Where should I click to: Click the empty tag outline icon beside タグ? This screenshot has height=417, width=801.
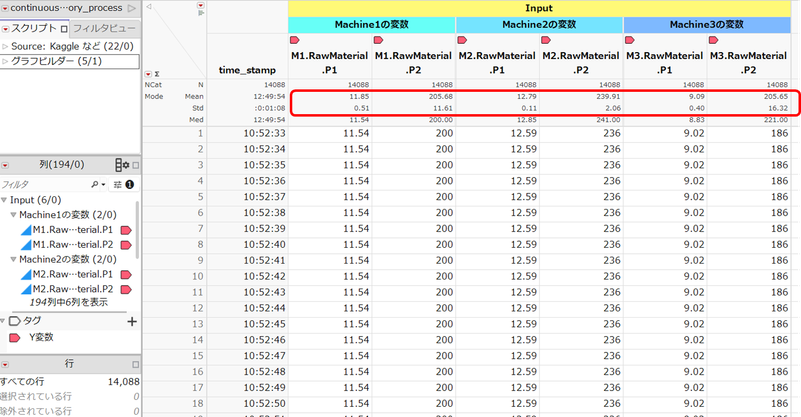15,321
